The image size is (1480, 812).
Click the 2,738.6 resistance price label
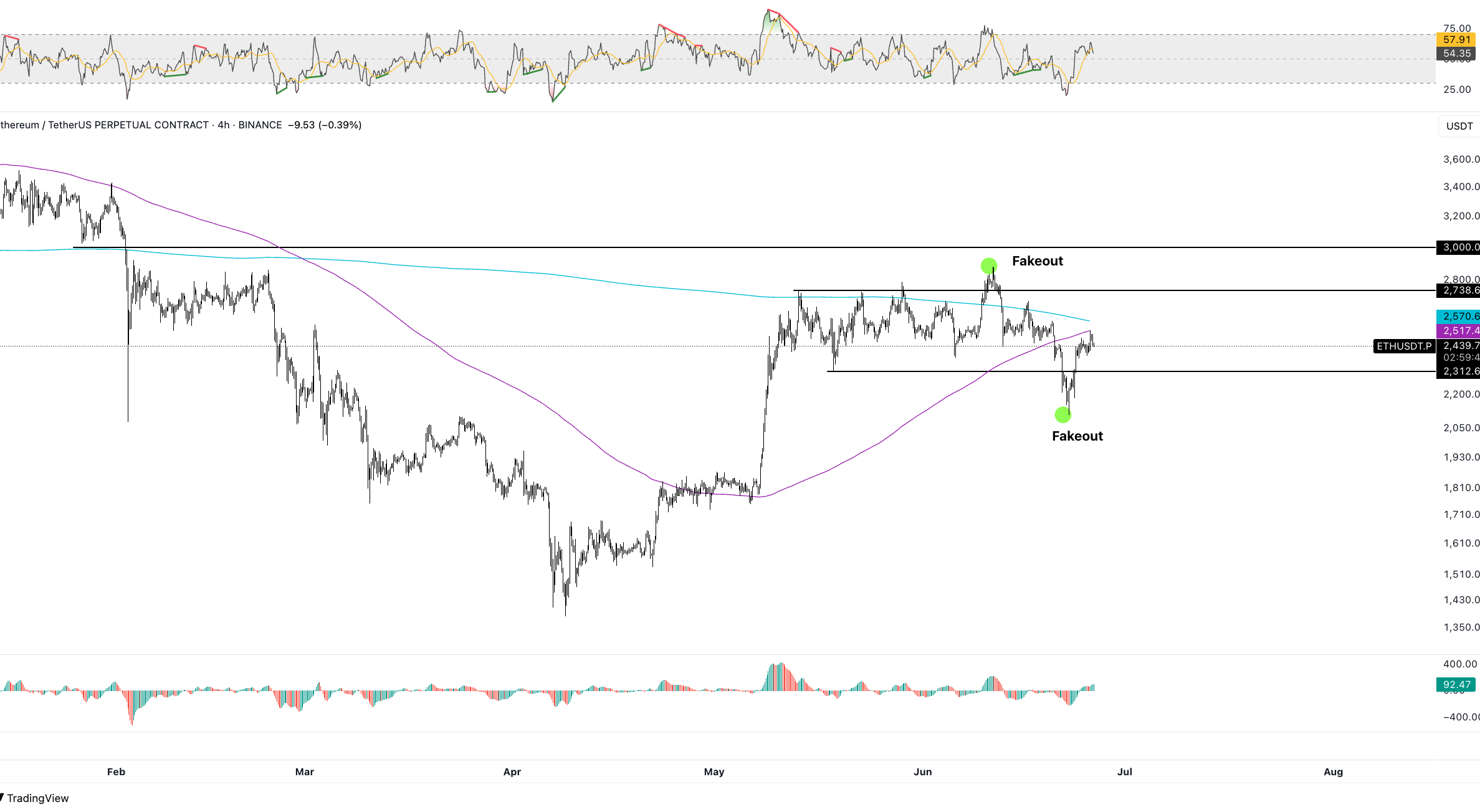click(1458, 290)
